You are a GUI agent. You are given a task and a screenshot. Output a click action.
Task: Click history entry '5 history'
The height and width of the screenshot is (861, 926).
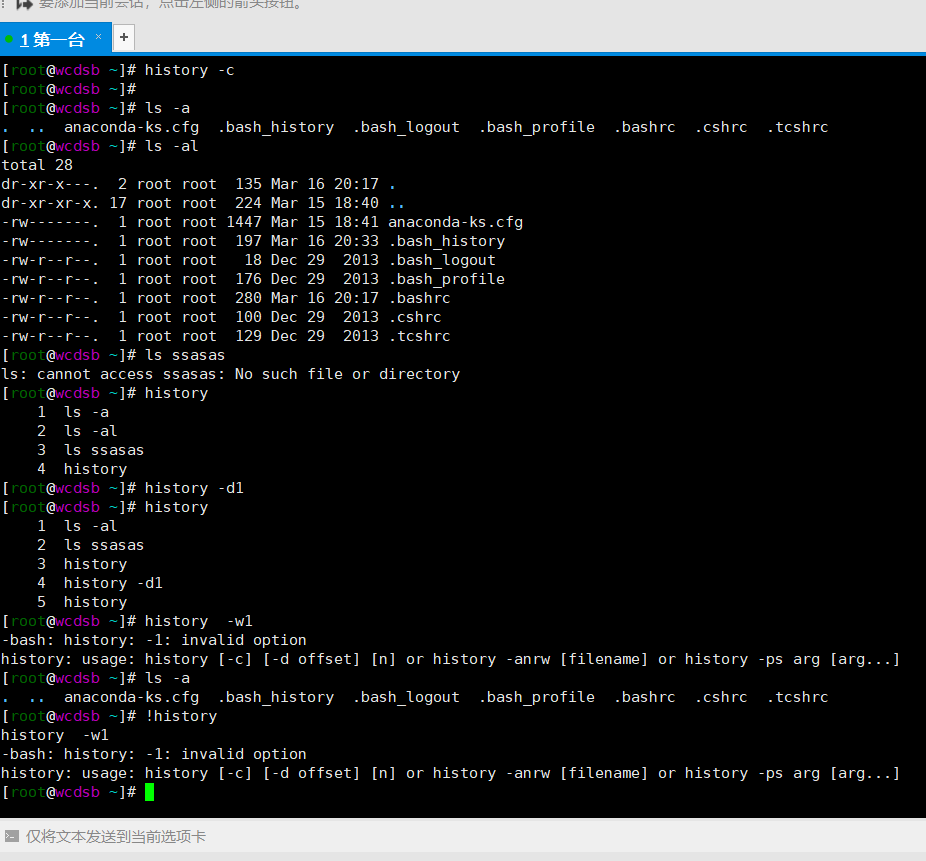click(x=81, y=602)
